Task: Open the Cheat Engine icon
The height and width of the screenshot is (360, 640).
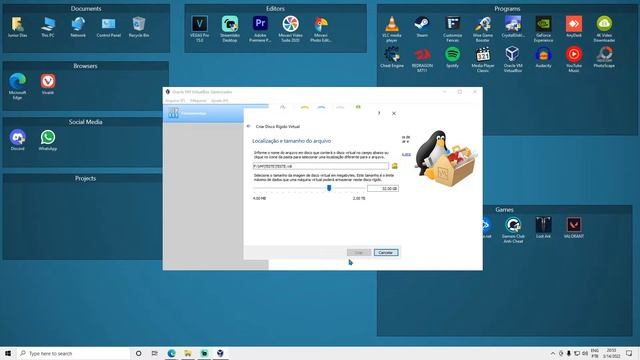Action: click(x=391, y=57)
